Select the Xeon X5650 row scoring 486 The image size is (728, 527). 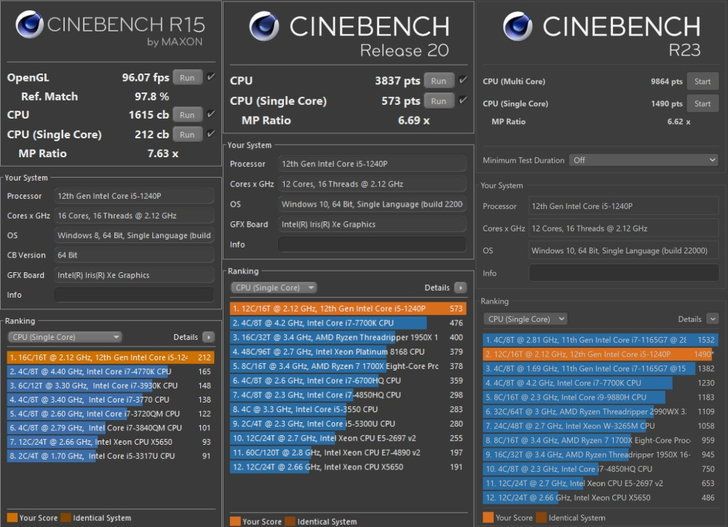point(600,498)
